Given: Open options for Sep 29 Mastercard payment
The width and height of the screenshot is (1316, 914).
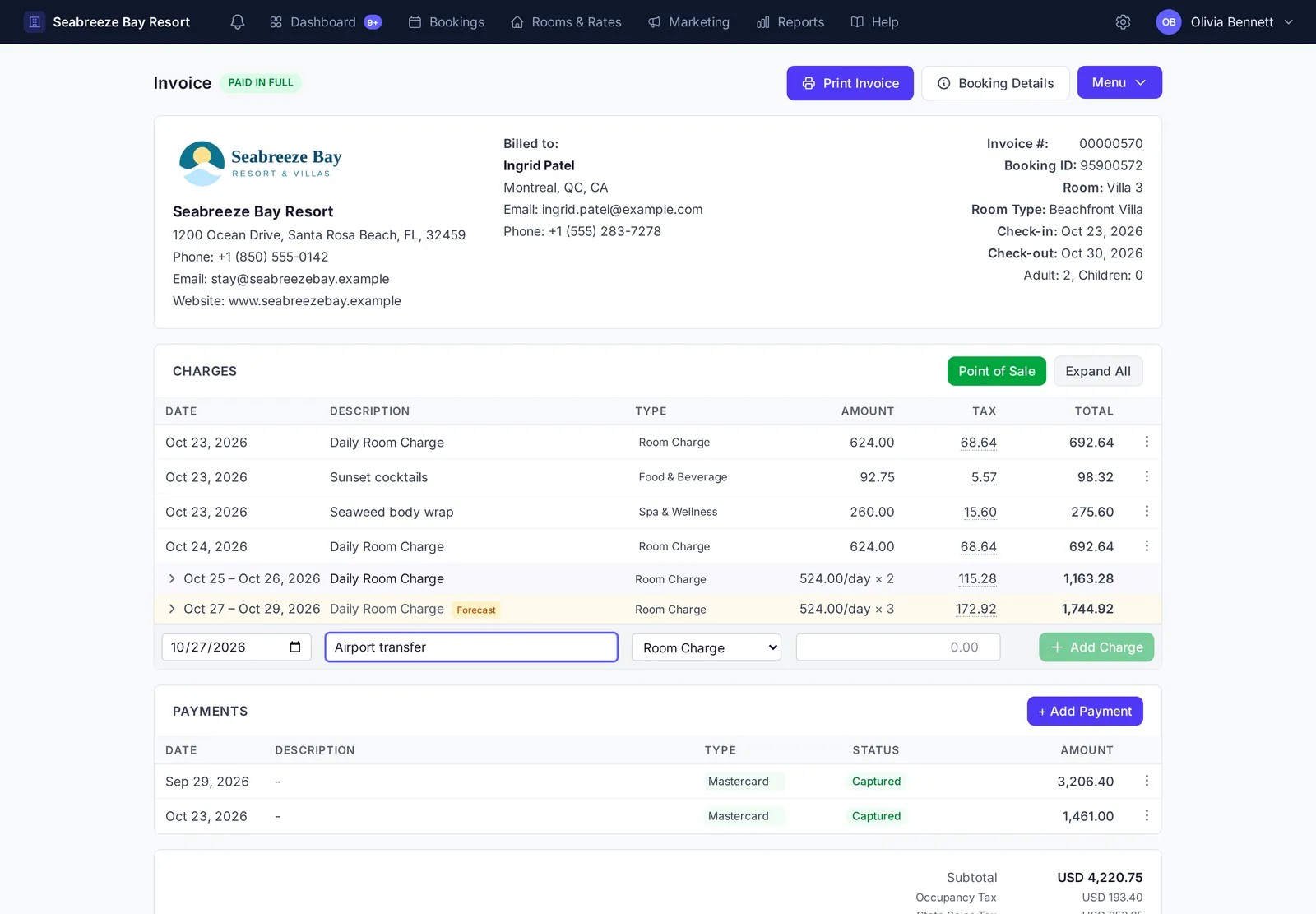Looking at the screenshot, I should click(x=1147, y=781).
